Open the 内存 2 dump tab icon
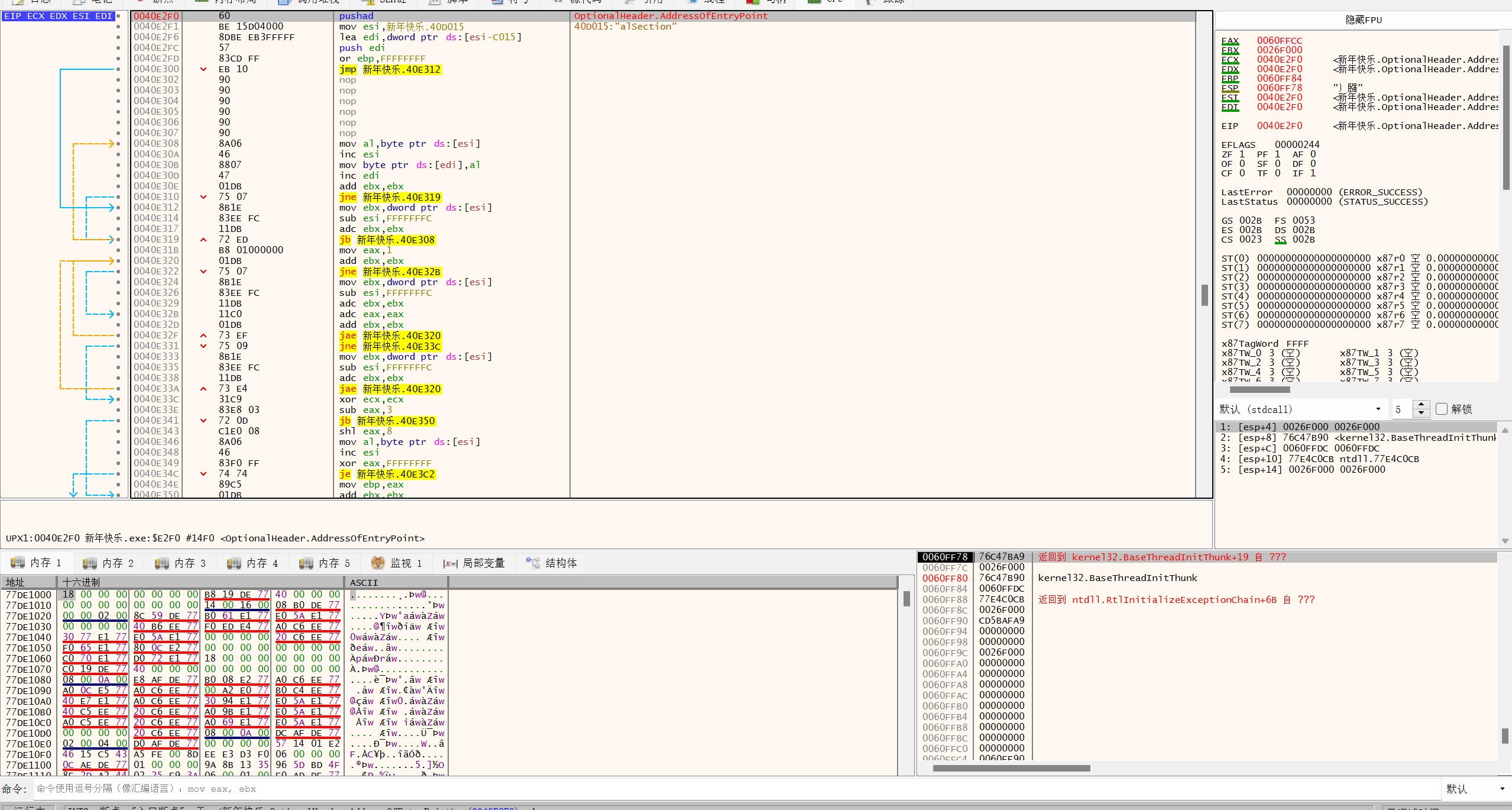 (89, 563)
